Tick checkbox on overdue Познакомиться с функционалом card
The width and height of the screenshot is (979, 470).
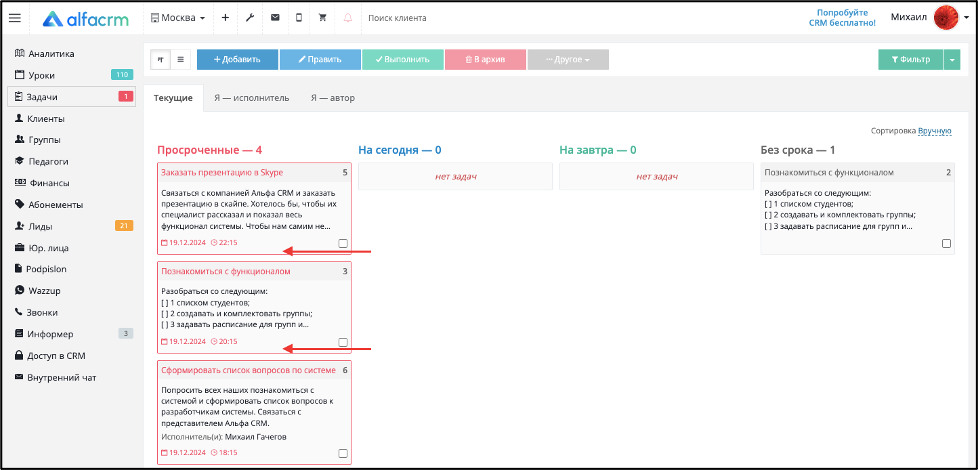[x=343, y=342]
